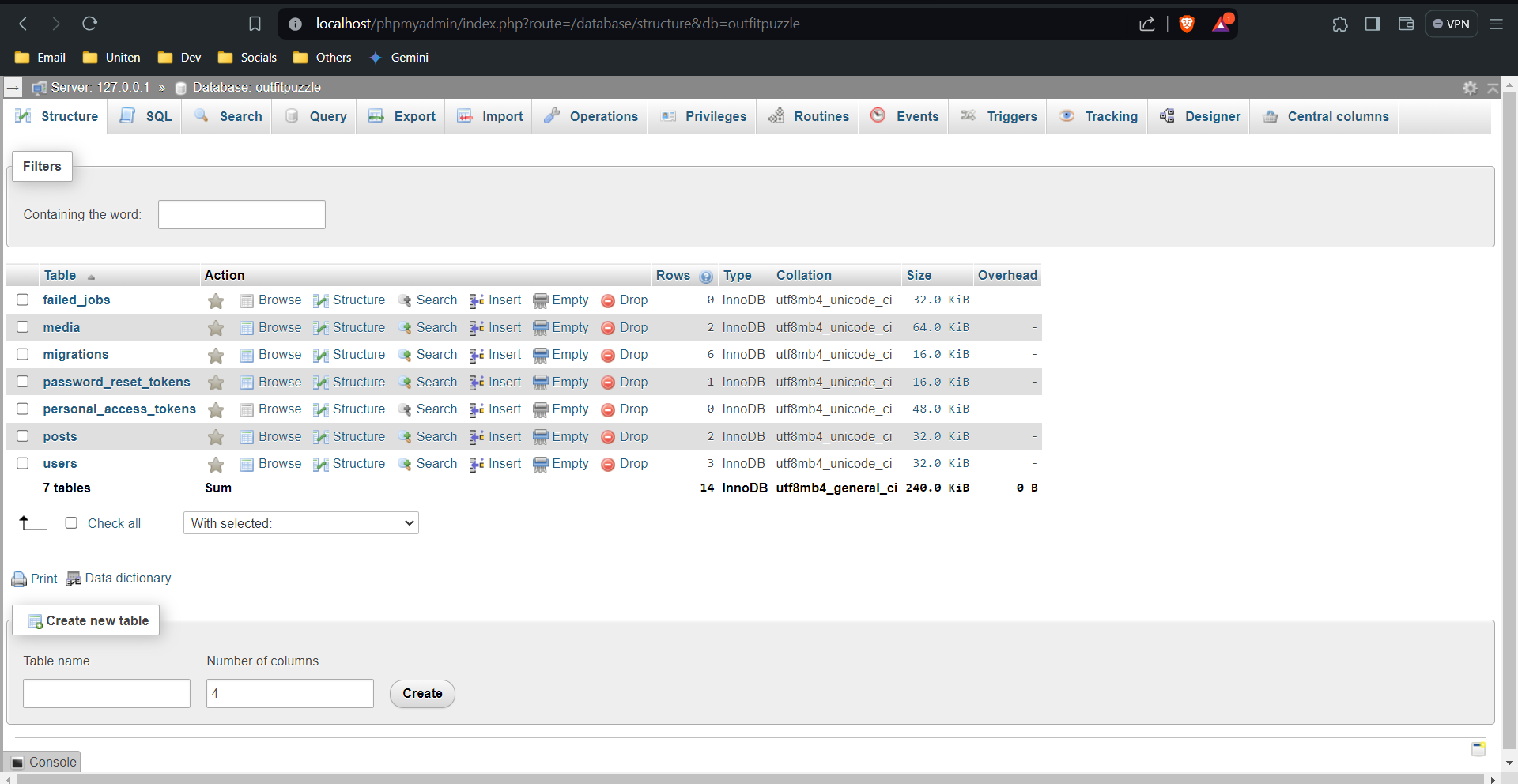Click the browser reload icon
This screenshot has width=1518, height=784.
coord(89,24)
